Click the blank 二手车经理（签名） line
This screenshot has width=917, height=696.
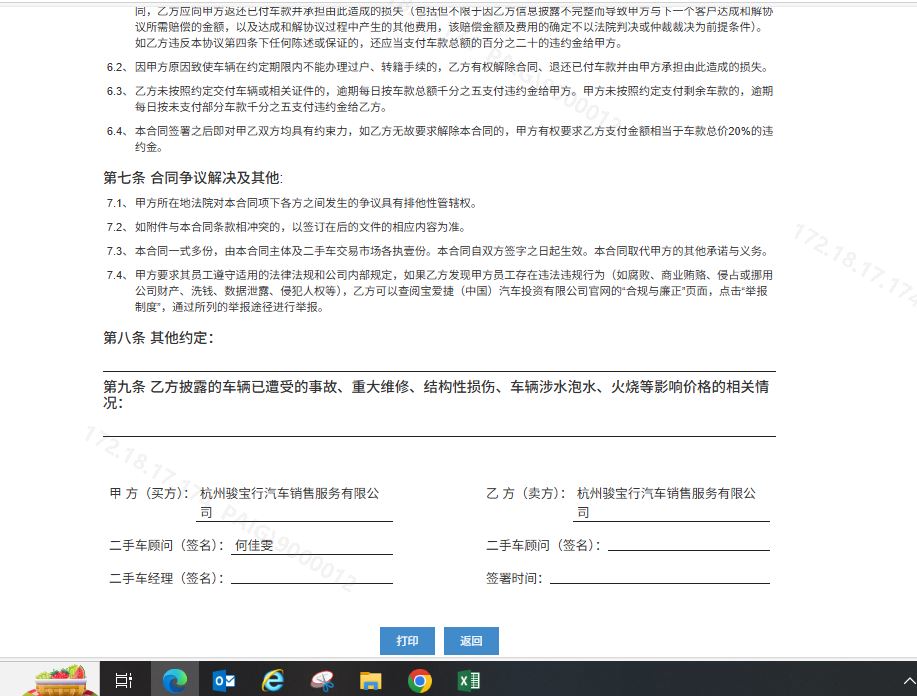click(312, 578)
